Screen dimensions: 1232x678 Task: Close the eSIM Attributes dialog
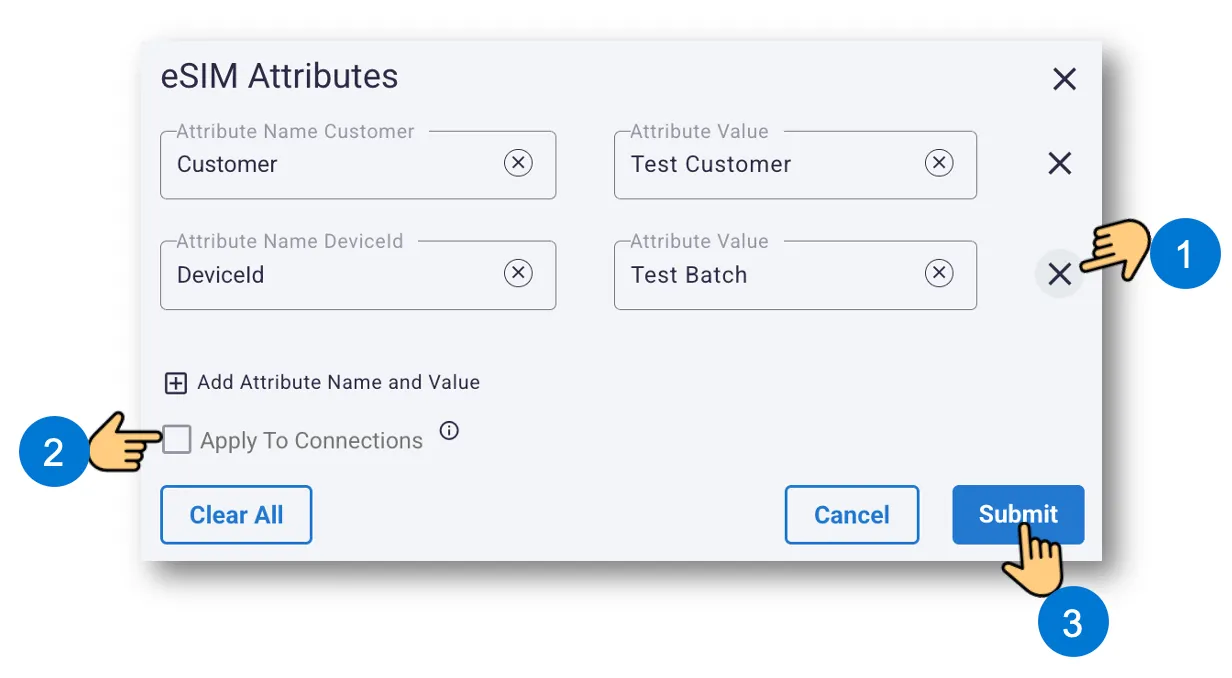pos(1065,79)
